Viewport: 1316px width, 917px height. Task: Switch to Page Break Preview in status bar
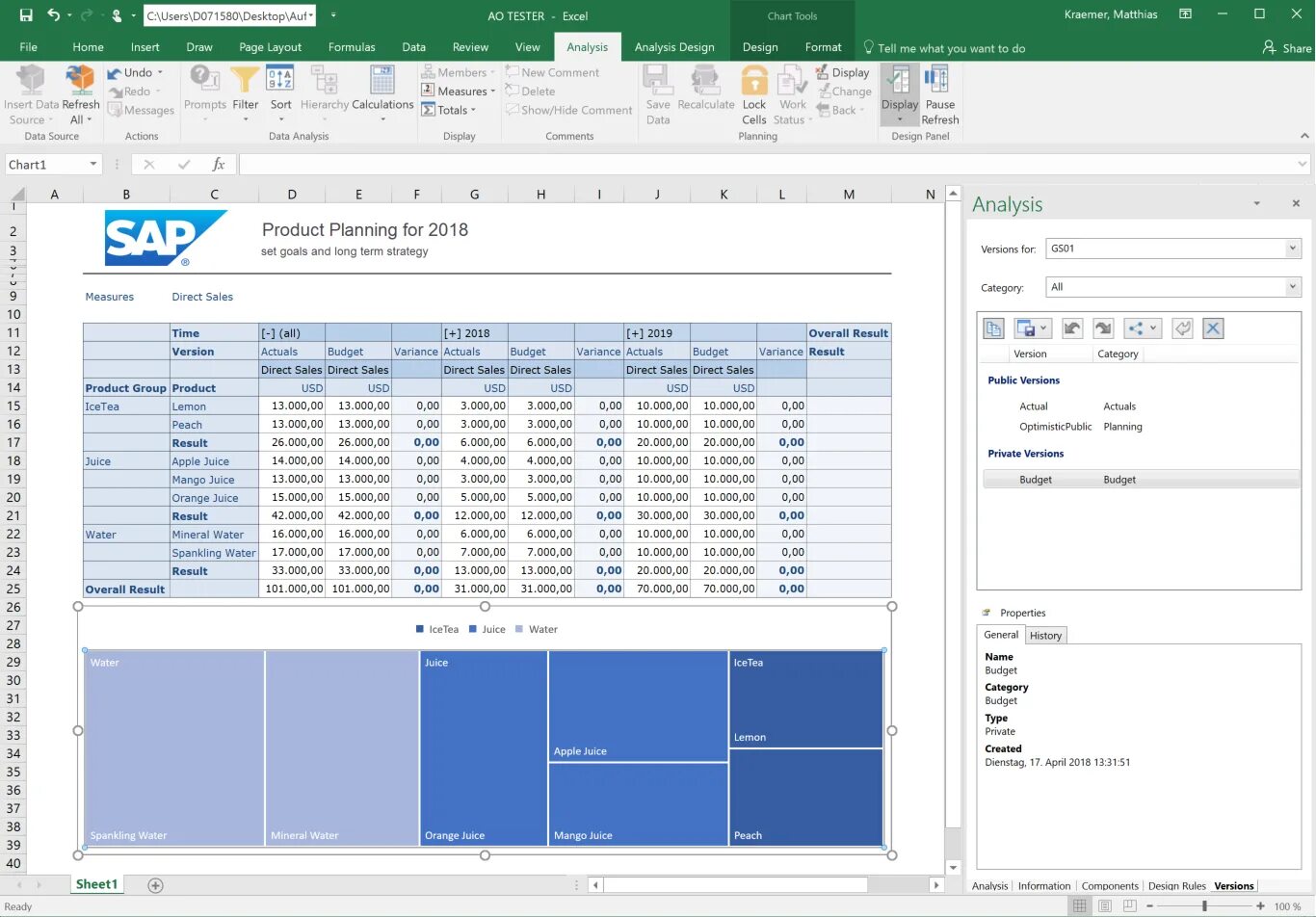(1130, 906)
